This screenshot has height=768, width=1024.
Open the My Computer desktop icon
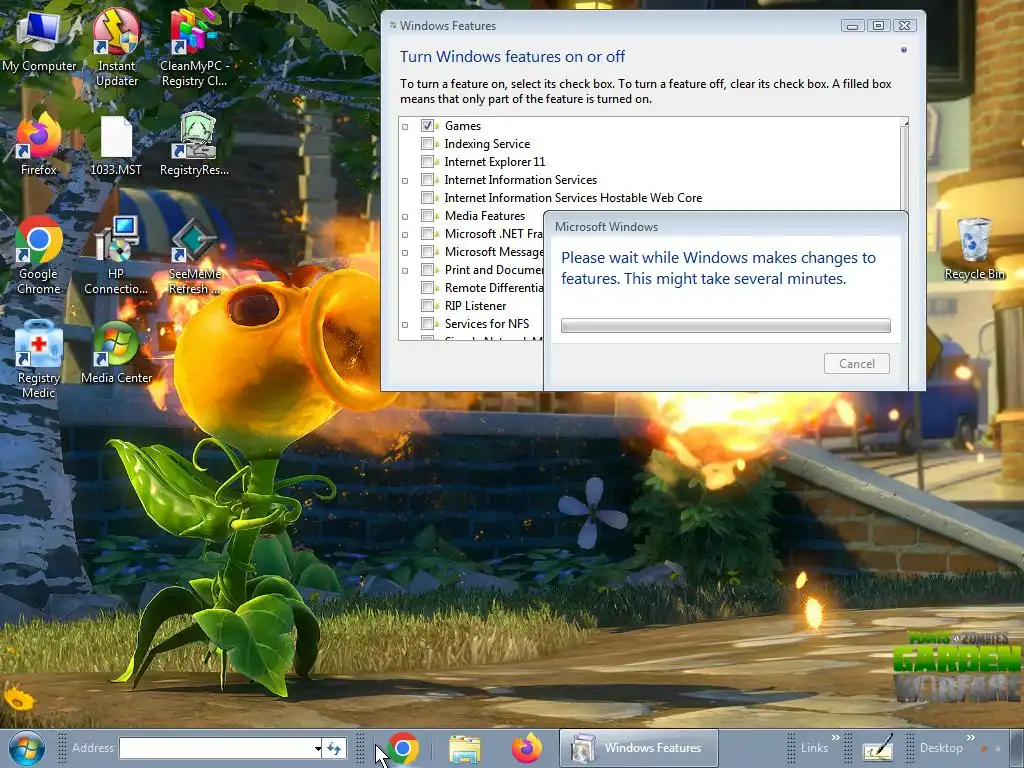tap(39, 40)
